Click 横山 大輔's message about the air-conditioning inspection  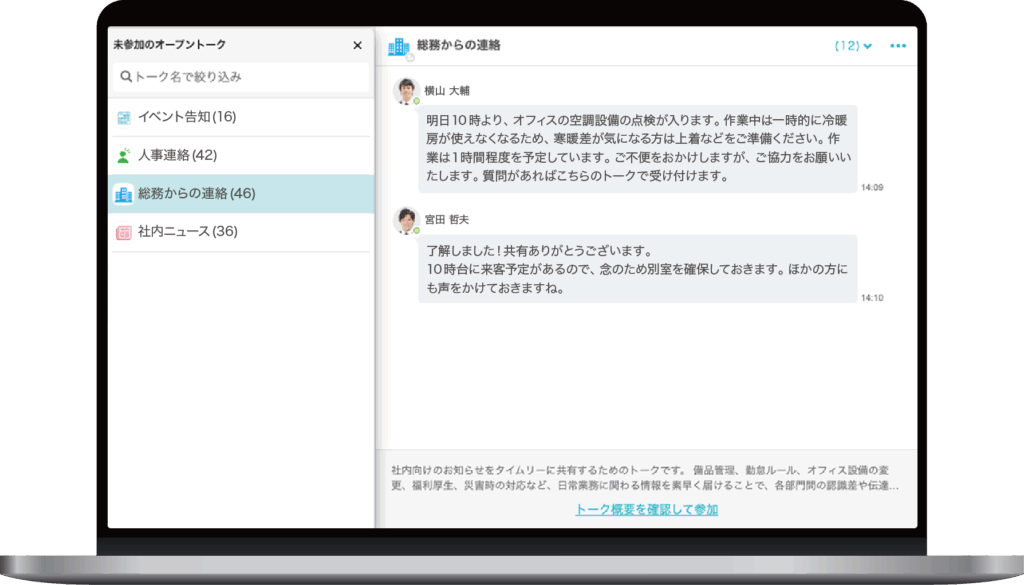(637, 148)
